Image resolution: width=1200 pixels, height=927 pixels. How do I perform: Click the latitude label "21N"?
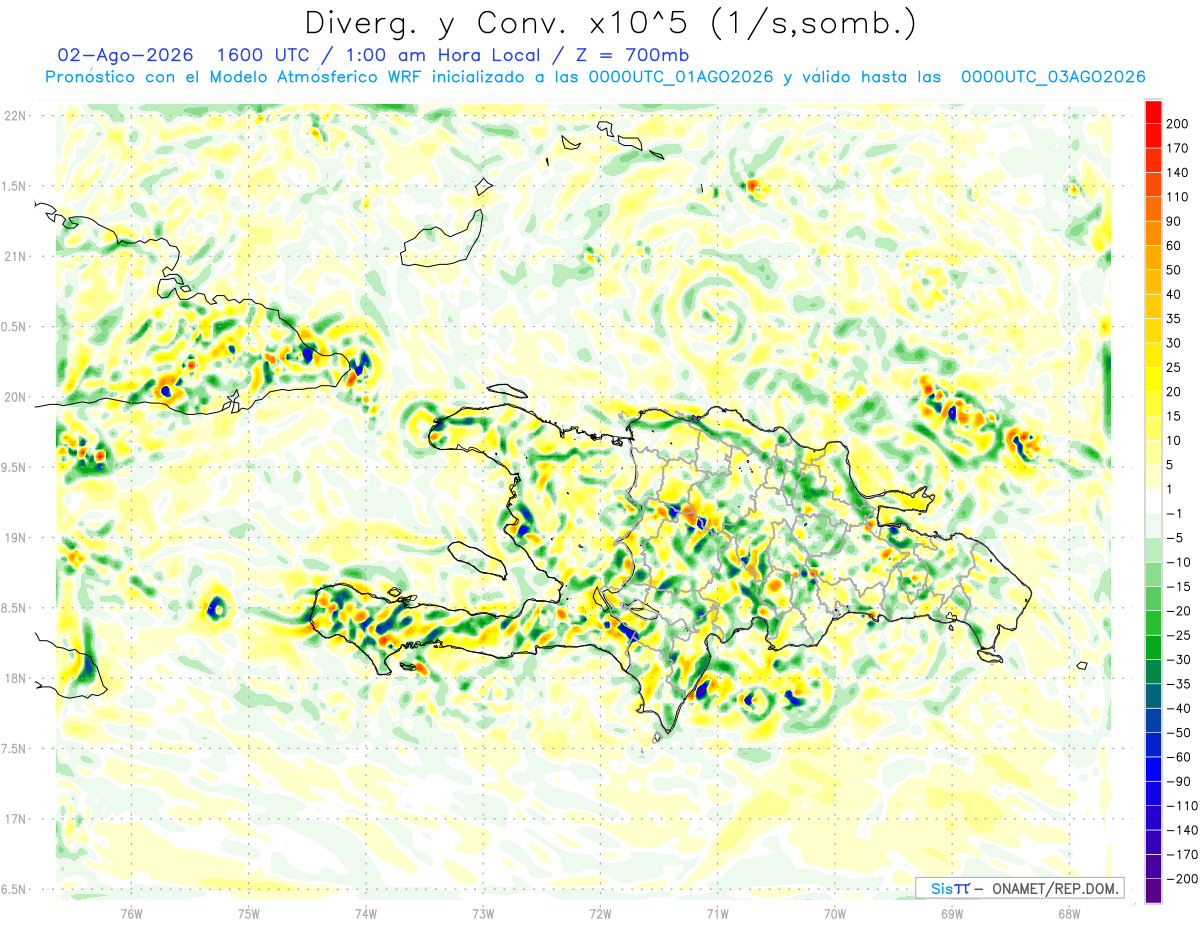15,256
